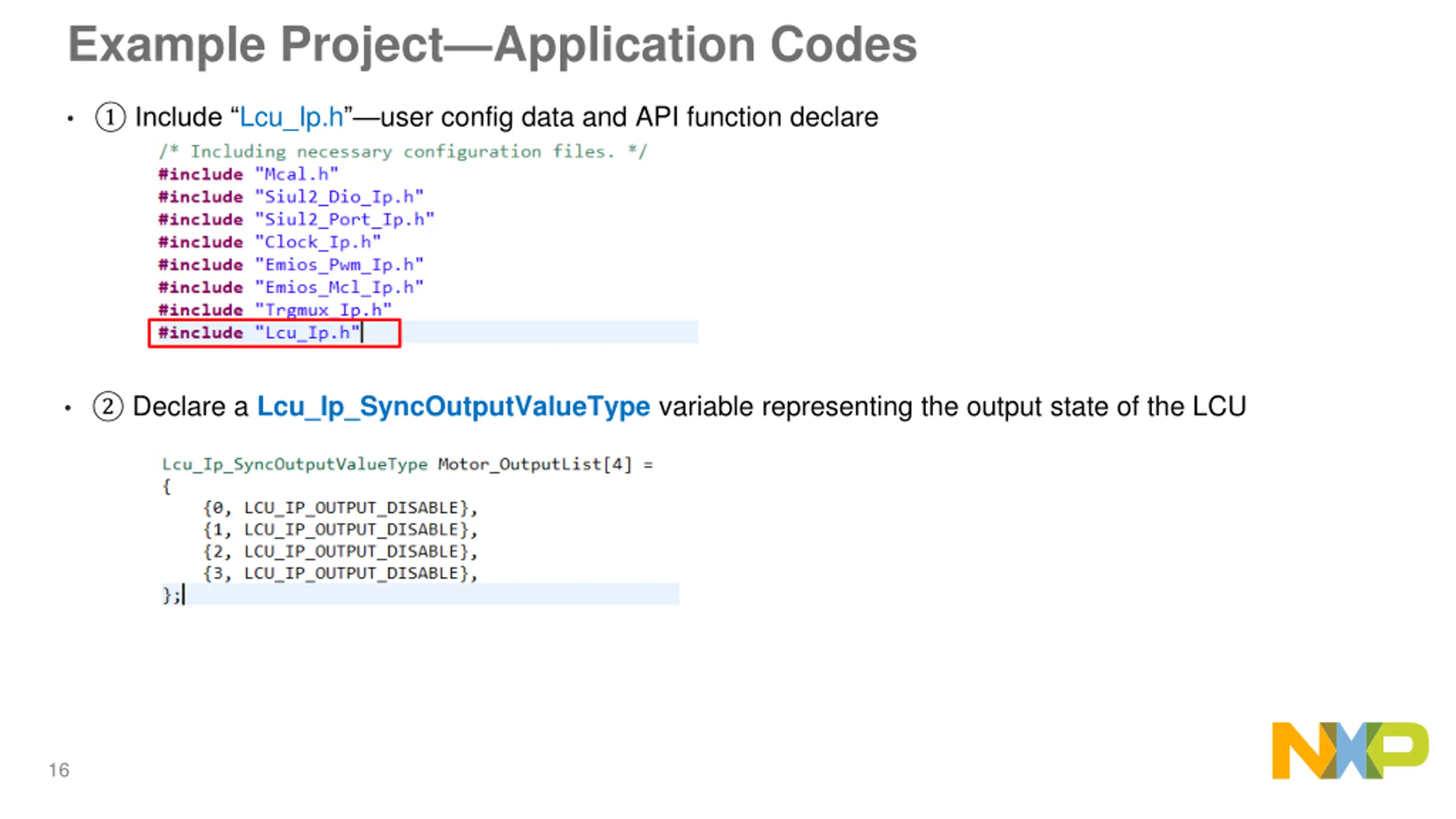Viewport: 1456px width, 819px height.
Task: Click the 'Motor_OutputList[4]' variable name
Action: pos(535,465)
